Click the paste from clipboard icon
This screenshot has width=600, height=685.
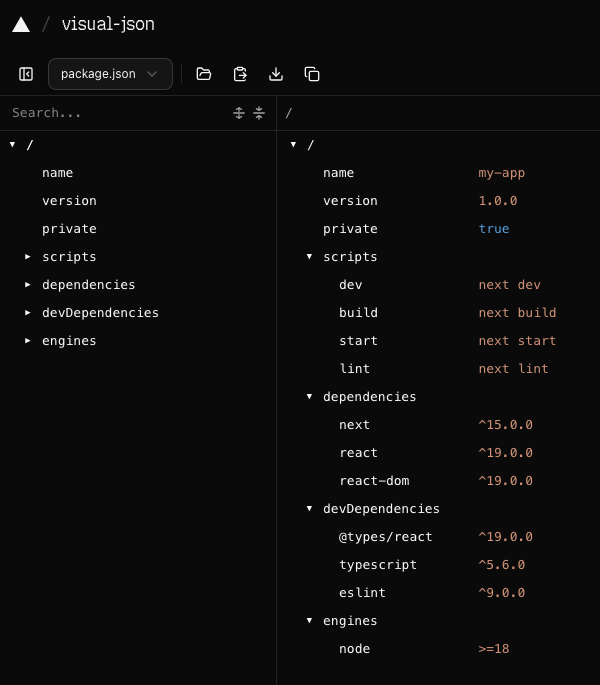tap(240, 74)
